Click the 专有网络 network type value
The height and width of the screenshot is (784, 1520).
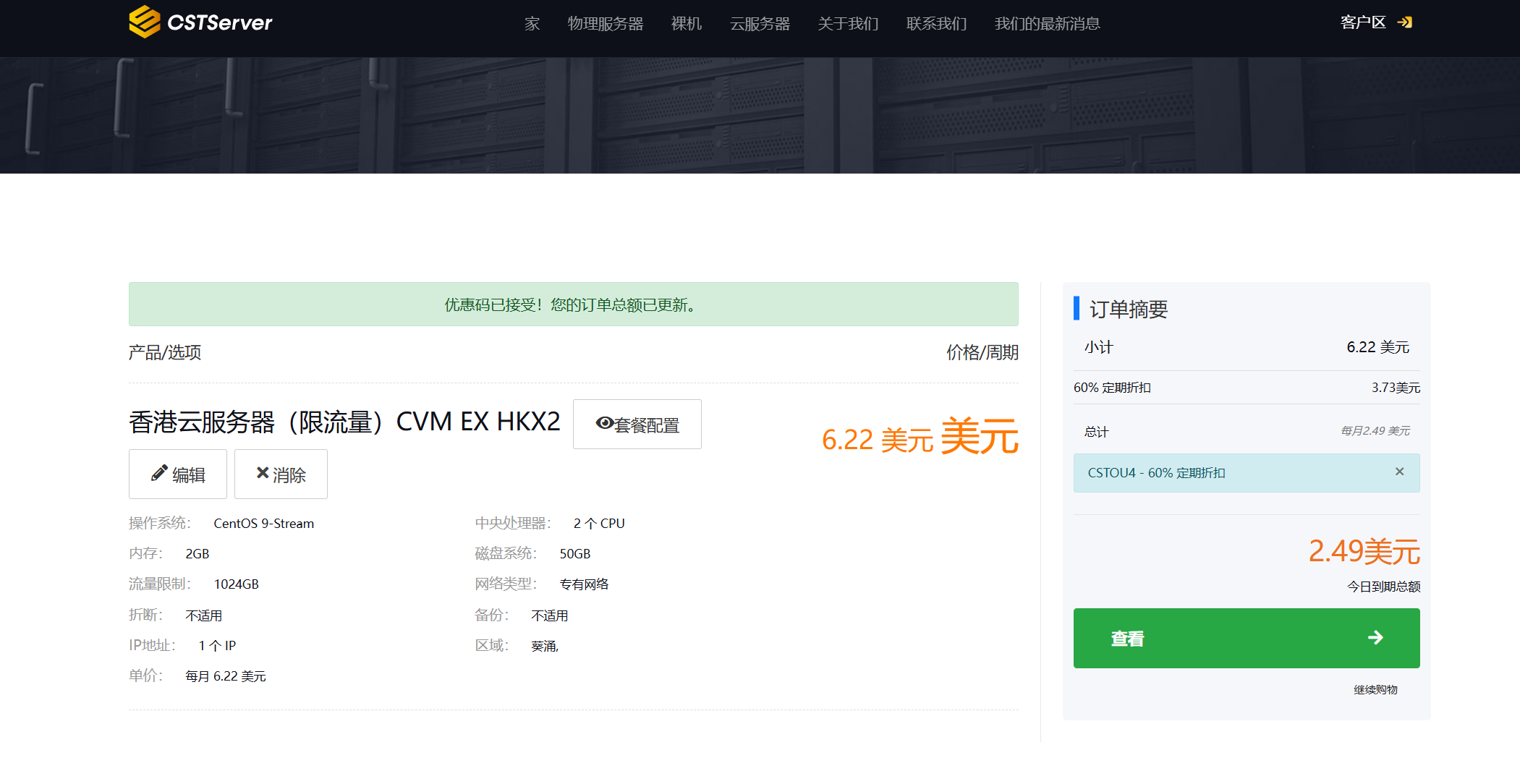[x=584, y=584]
